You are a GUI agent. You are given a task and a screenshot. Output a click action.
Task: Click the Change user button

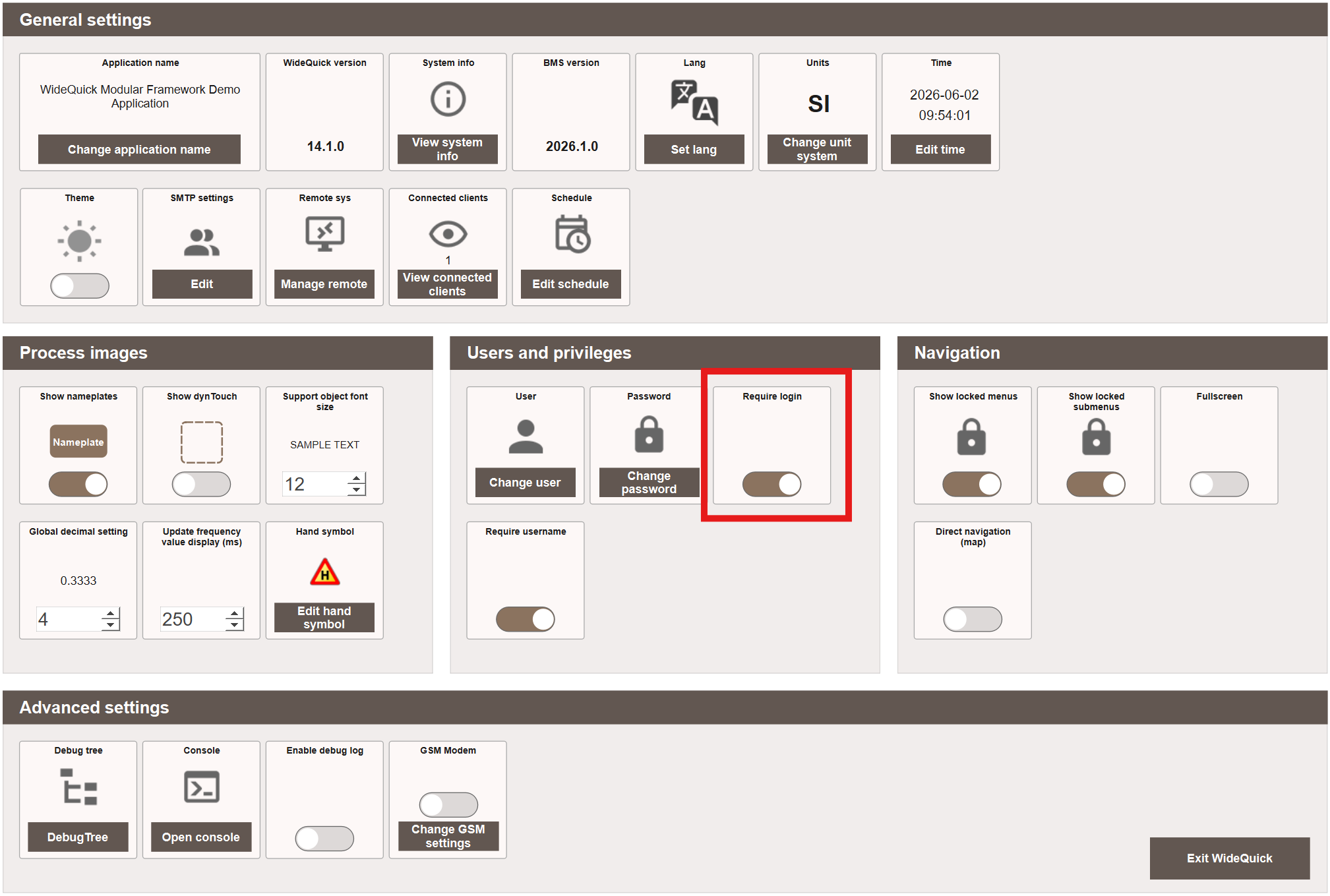[x=526, y=483]
